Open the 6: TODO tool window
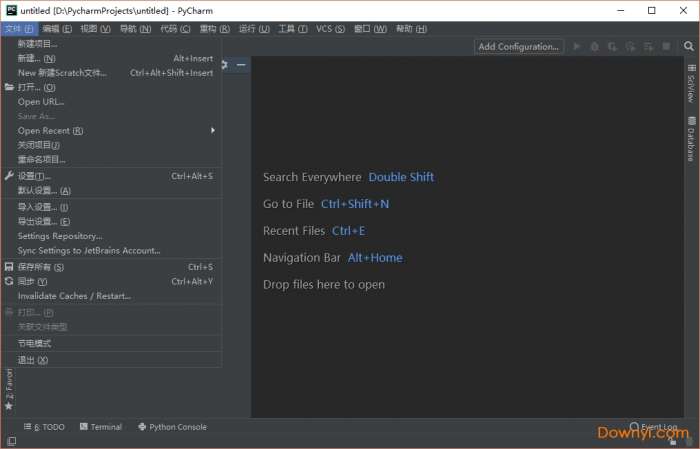Screen dimensions: 700x449 click(x=44, y=427)
